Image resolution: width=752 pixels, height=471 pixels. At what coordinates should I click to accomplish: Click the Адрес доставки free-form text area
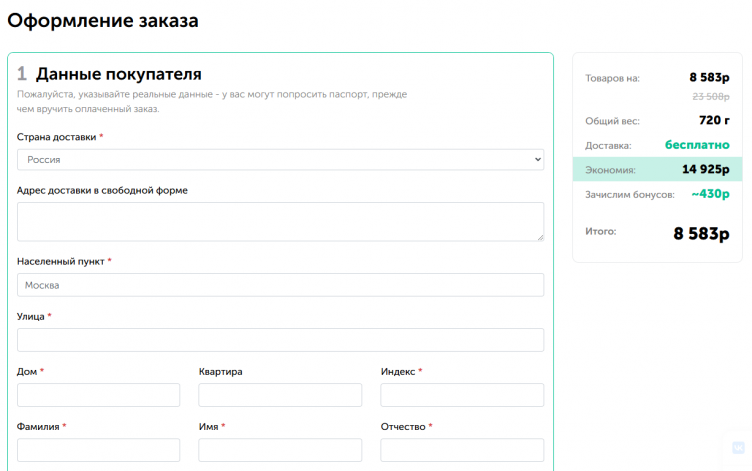tap(281, 222)
